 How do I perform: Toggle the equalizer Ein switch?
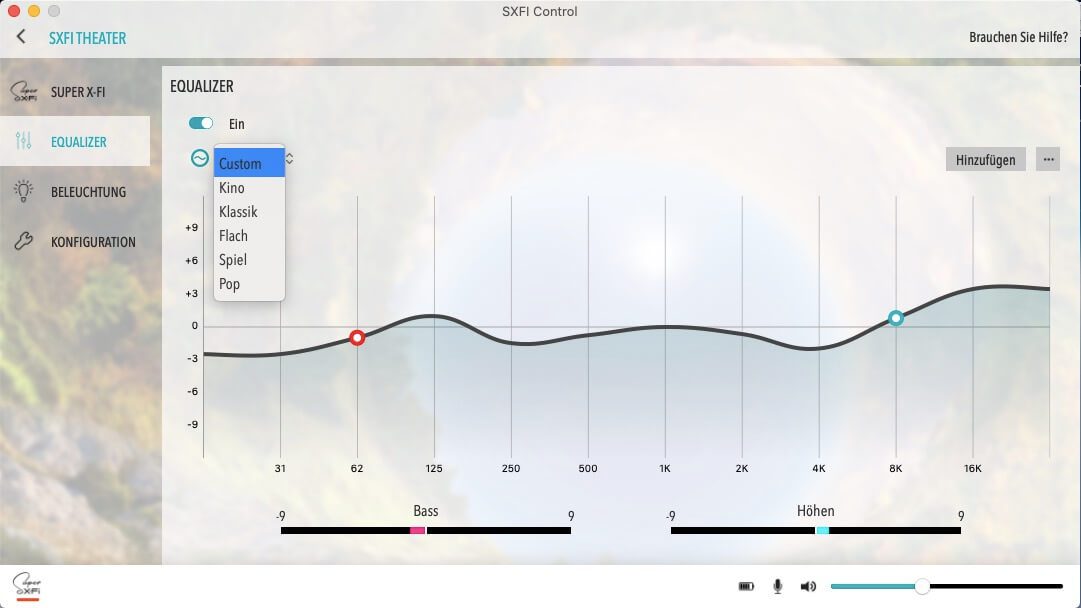[201, 123]
